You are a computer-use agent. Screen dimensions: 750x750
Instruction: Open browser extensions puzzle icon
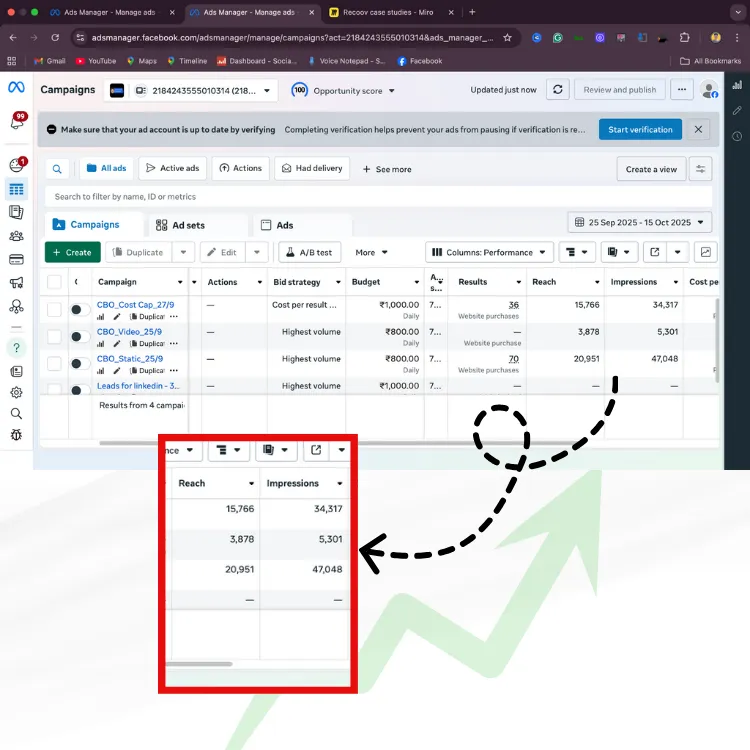click(x=684, y=38)
